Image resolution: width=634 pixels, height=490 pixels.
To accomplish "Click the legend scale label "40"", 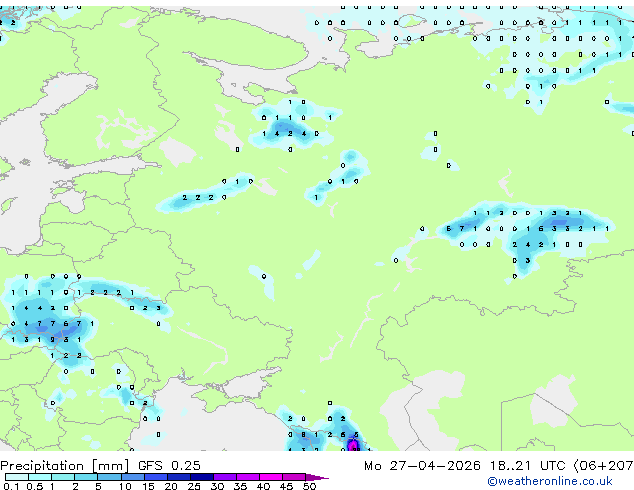I will (x=263, y=486).
